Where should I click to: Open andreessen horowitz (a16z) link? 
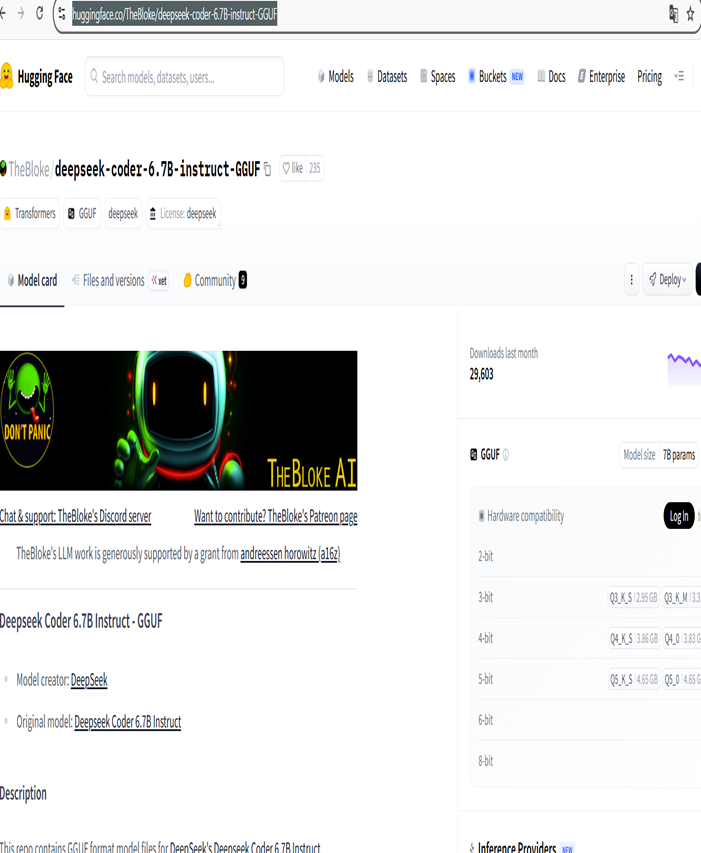click(290, 554)
